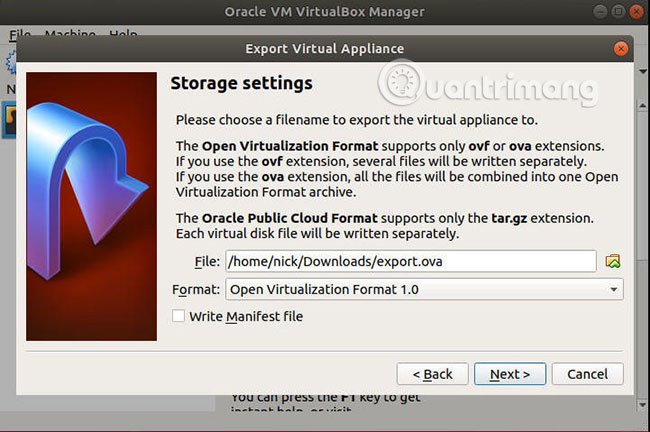Click into the export file path field
This screenshot has width=650, height=432.
(410, 261)
